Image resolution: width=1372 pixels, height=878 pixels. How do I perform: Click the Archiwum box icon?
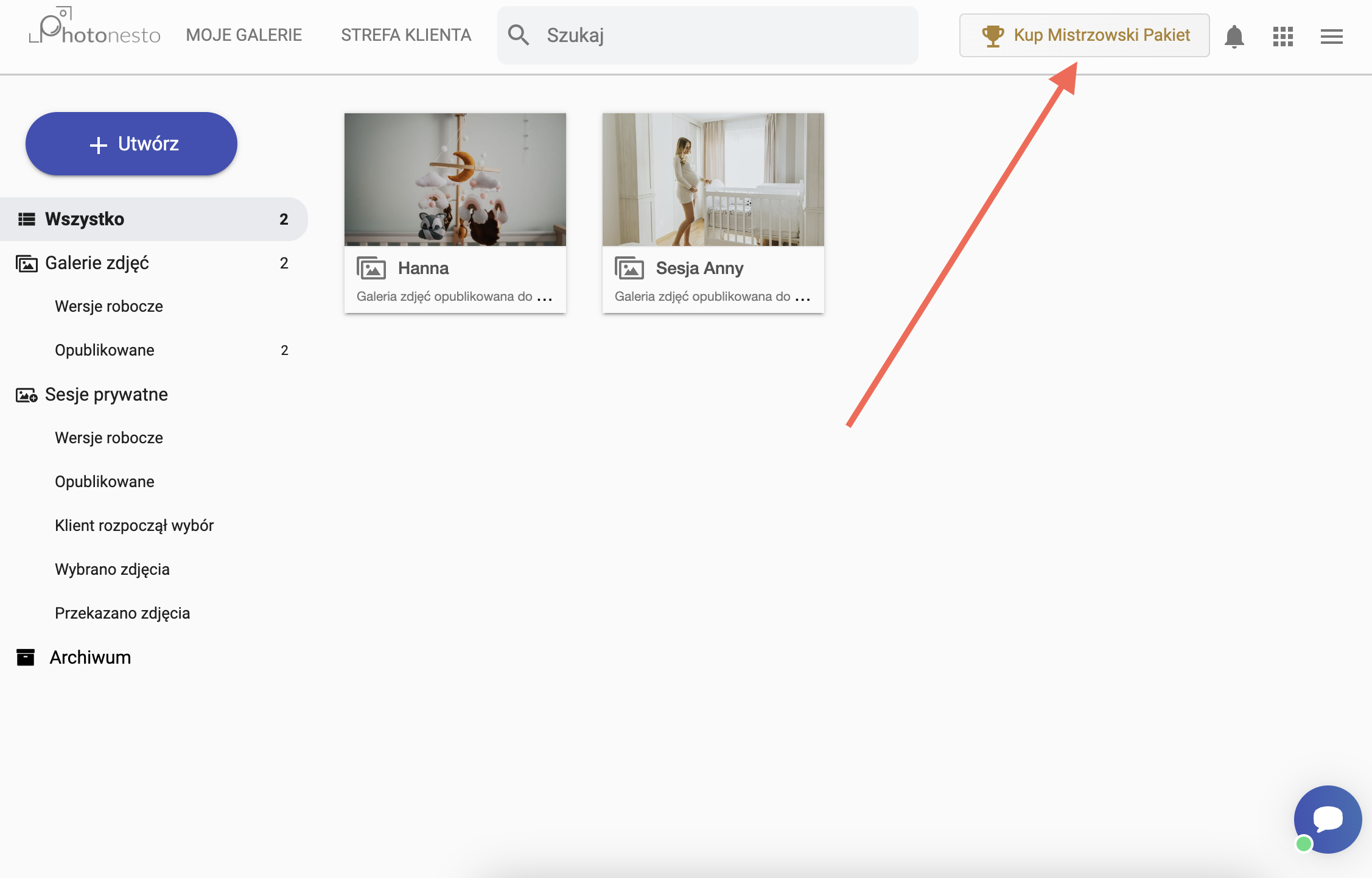26,658
